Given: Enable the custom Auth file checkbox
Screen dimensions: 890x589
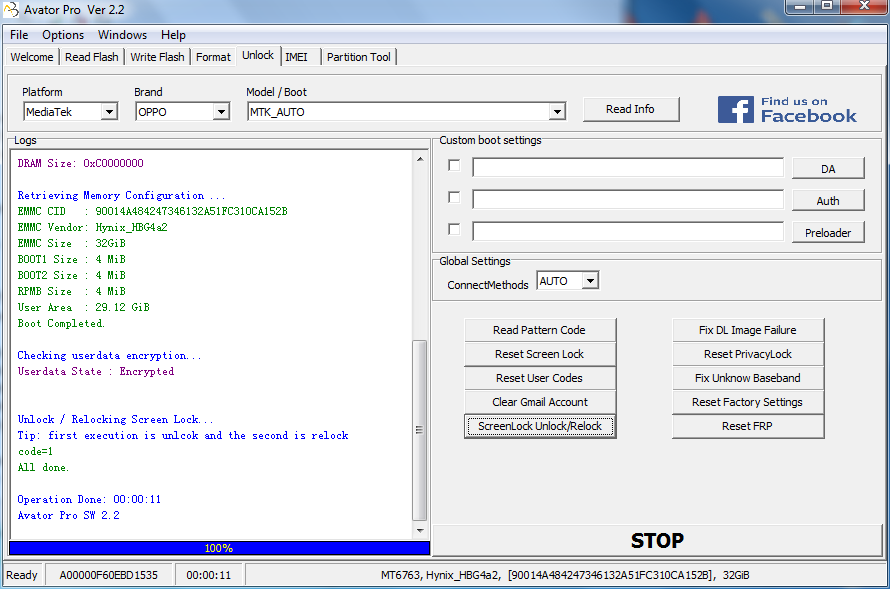Looking at the screenshot, I should pos(454,197).
